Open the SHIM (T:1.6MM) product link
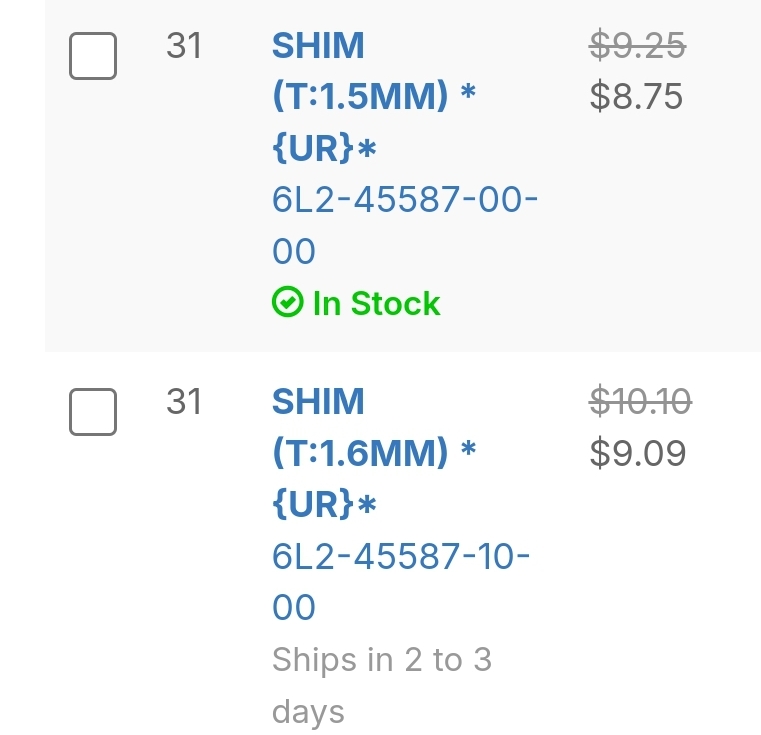 pos(318,402)
